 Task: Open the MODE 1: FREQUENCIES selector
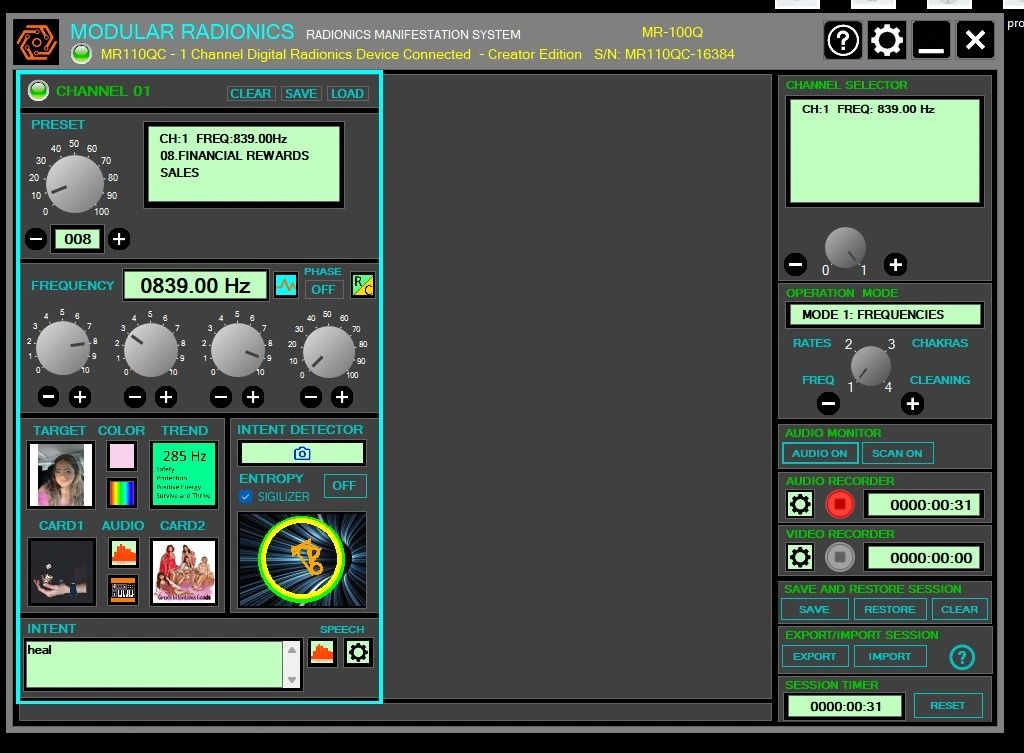point(883,314)
